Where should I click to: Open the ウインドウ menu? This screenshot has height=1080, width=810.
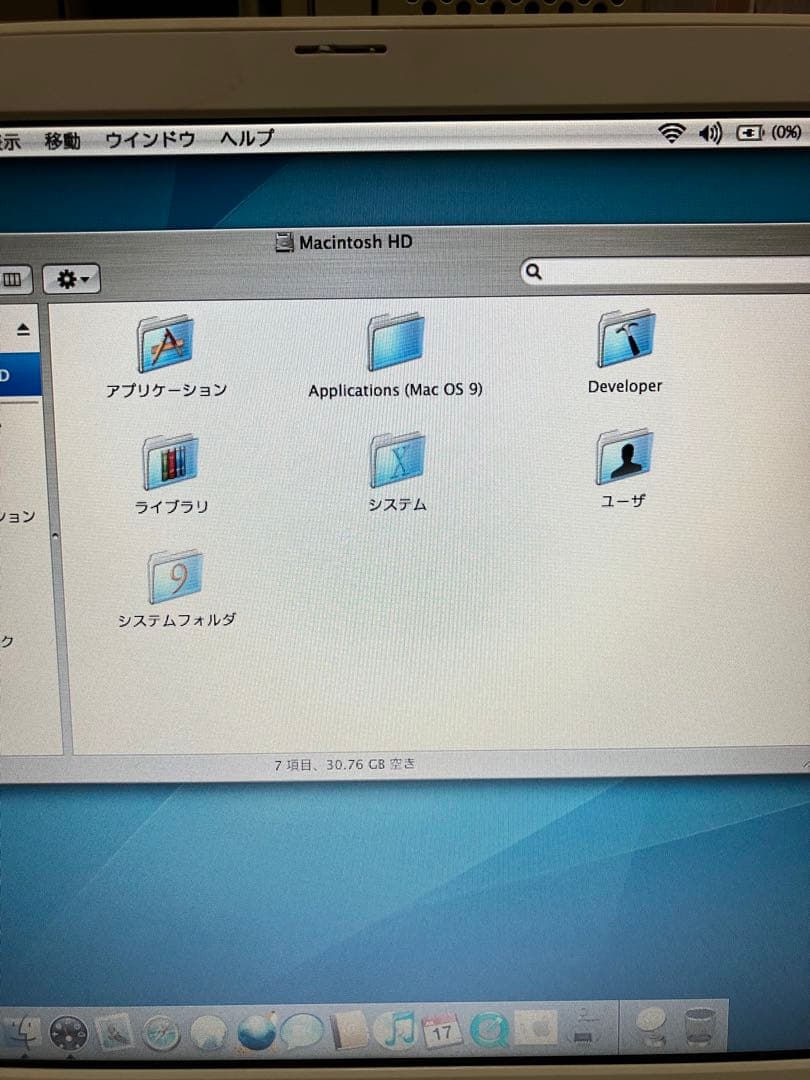pyautogui.click(x=149, y=140)
